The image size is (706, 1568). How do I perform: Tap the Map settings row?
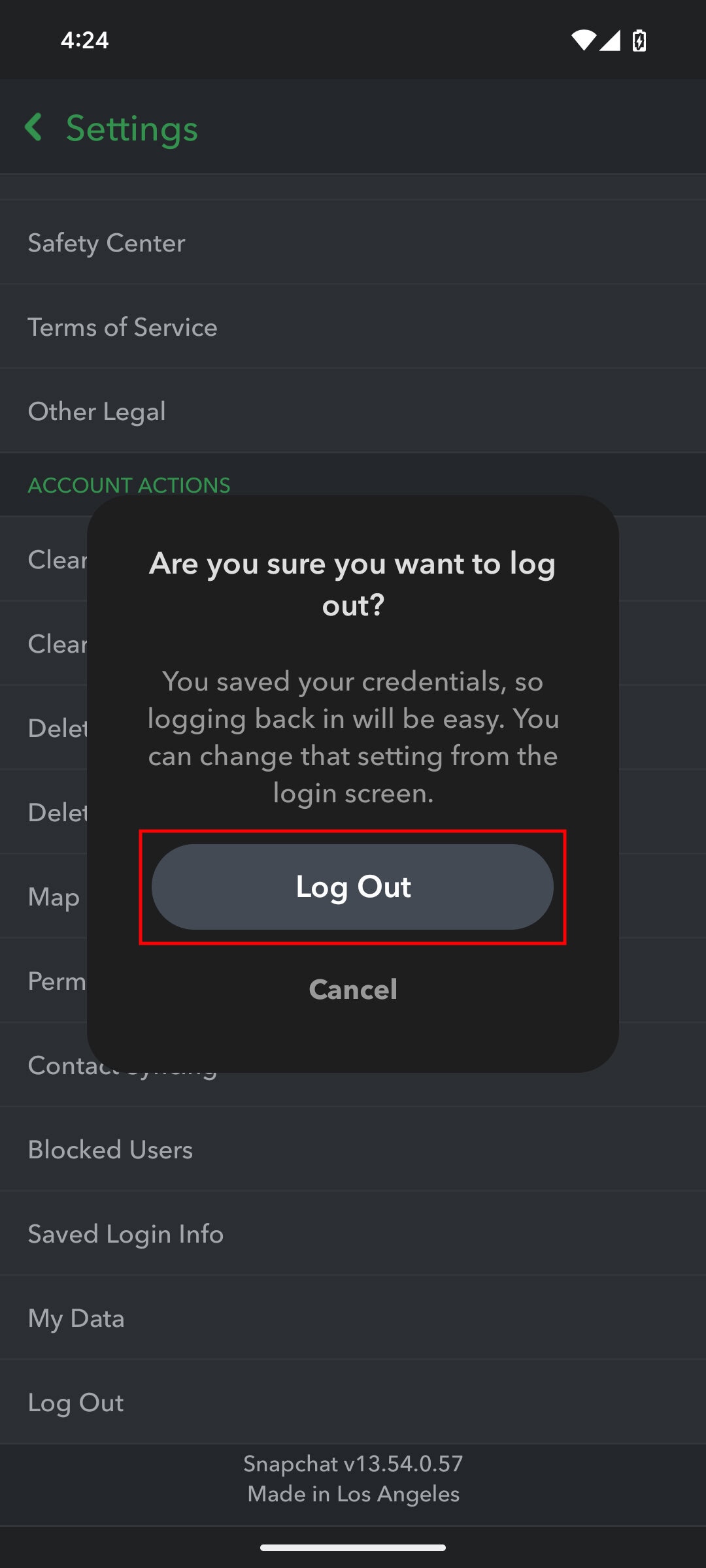coord(54,896)
